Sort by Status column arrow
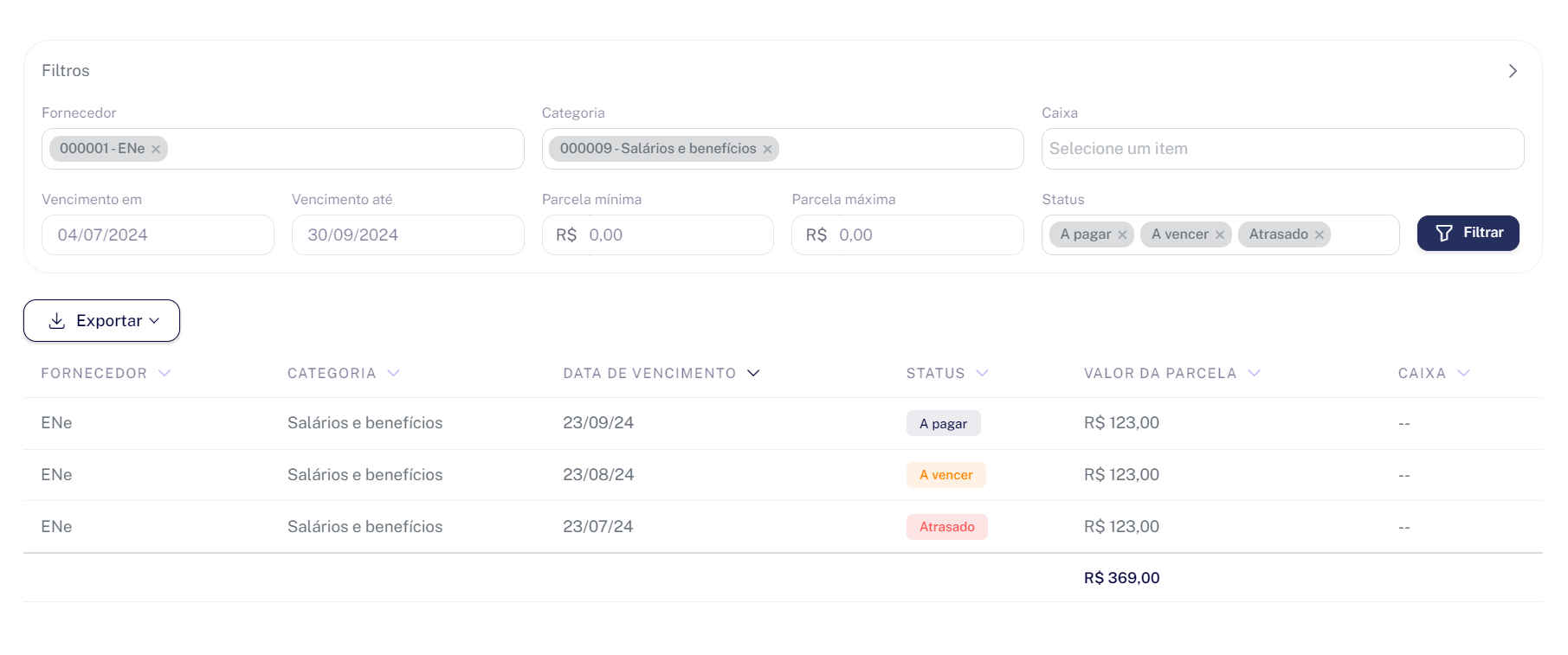 tap(982, 373)
